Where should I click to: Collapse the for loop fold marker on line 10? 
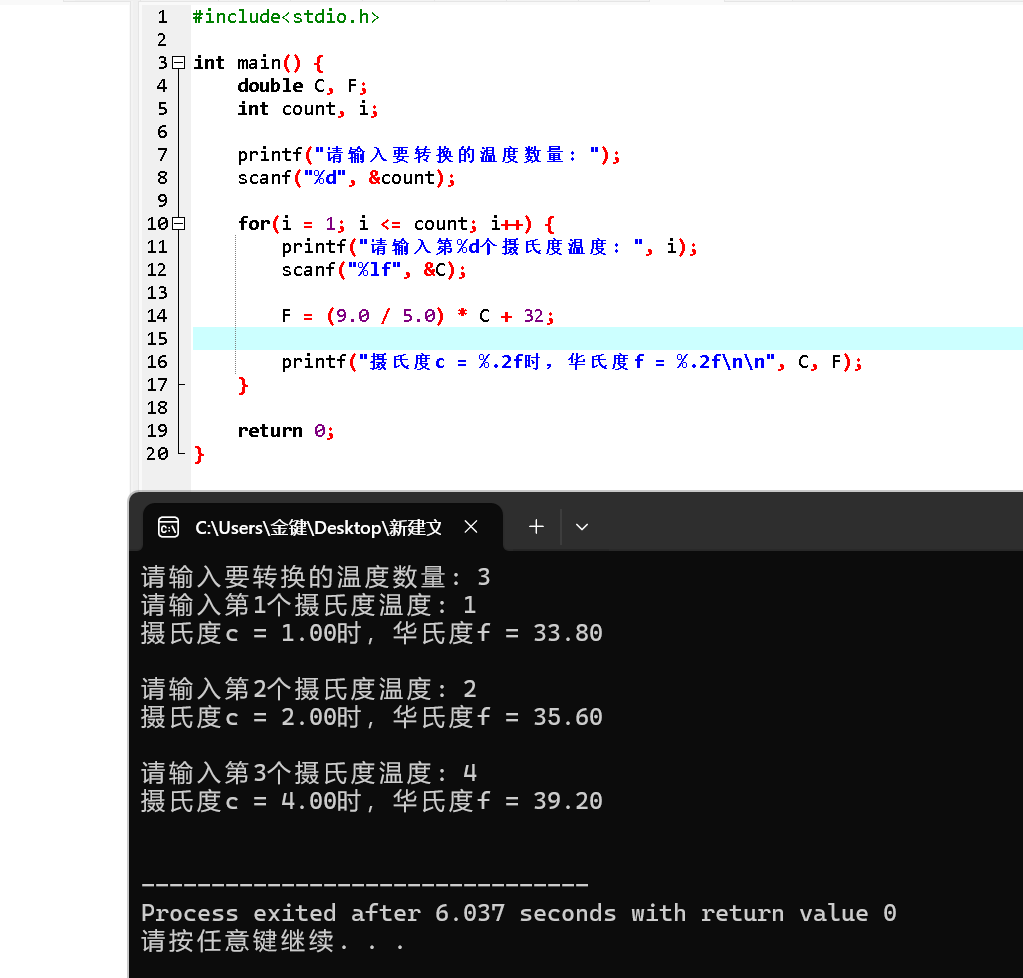coord(179,224)
